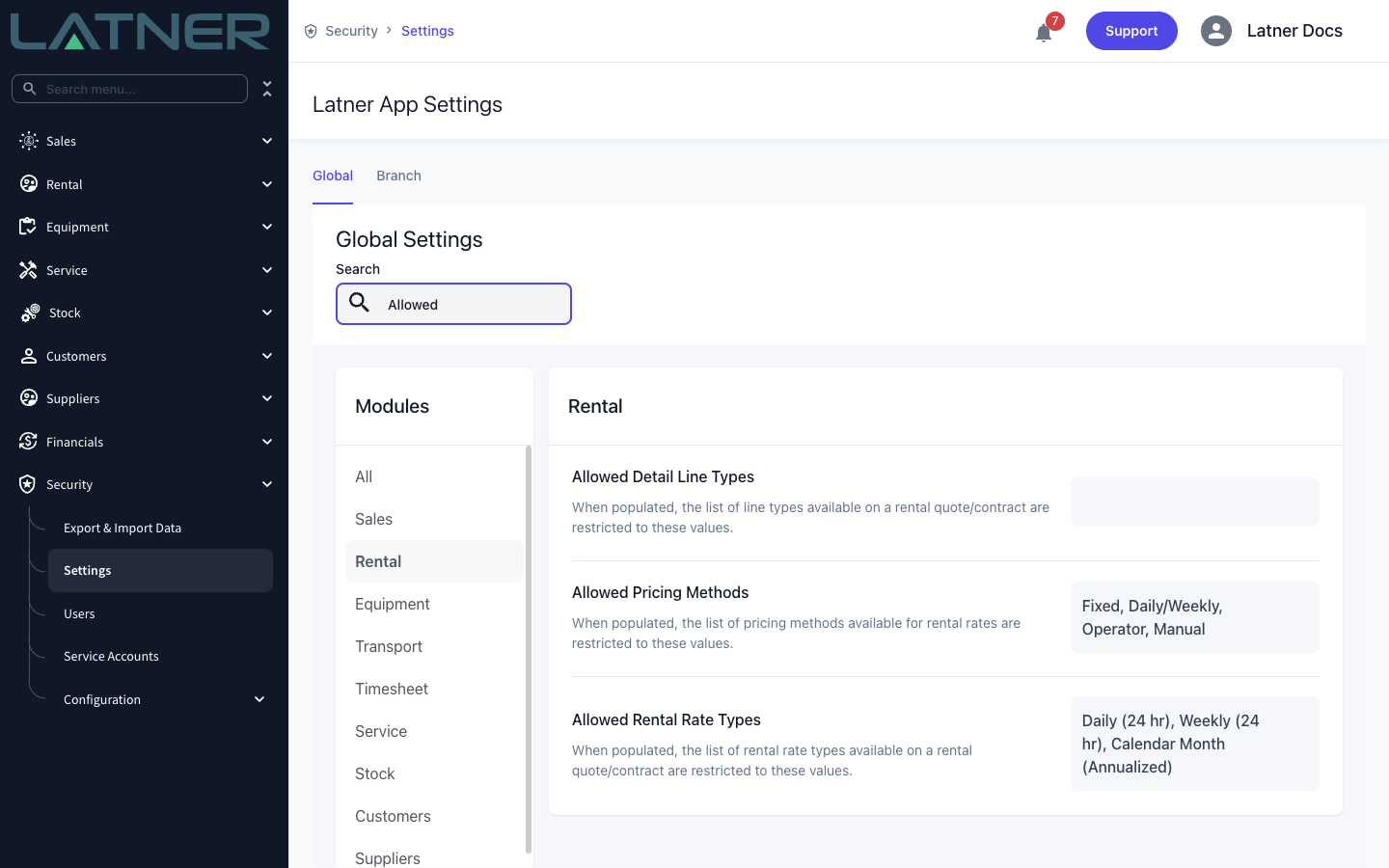
Task: Click the Modules list scrollbar
Action: pos(528,649)
